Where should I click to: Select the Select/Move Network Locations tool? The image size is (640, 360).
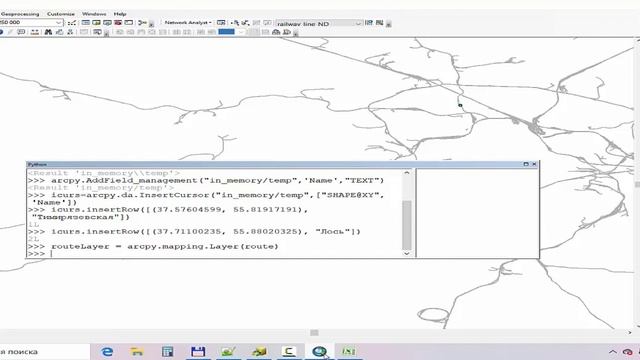245,23
